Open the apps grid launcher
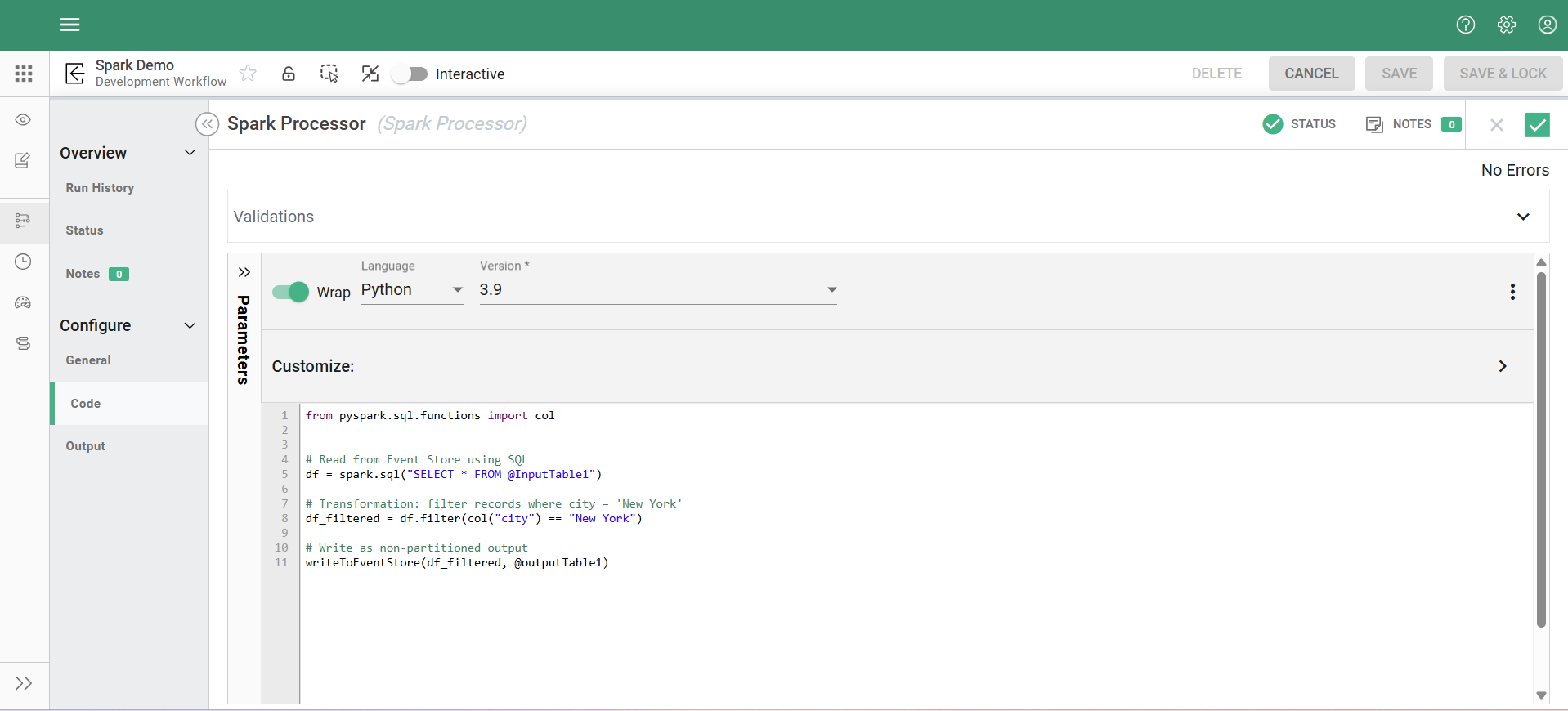 [x=24, y=74]
